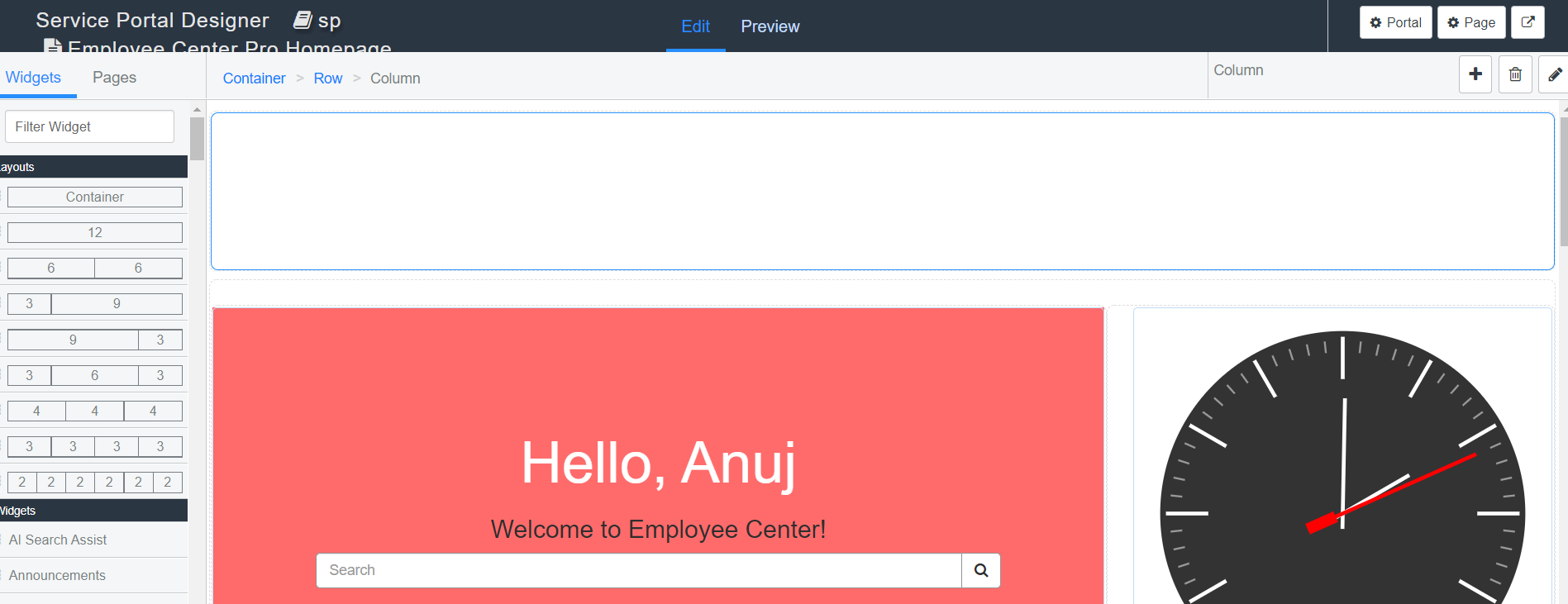Viewport: 1568px width, 604px height.
Task: Click the Column label in header
Action: (x=1238, y=70)
